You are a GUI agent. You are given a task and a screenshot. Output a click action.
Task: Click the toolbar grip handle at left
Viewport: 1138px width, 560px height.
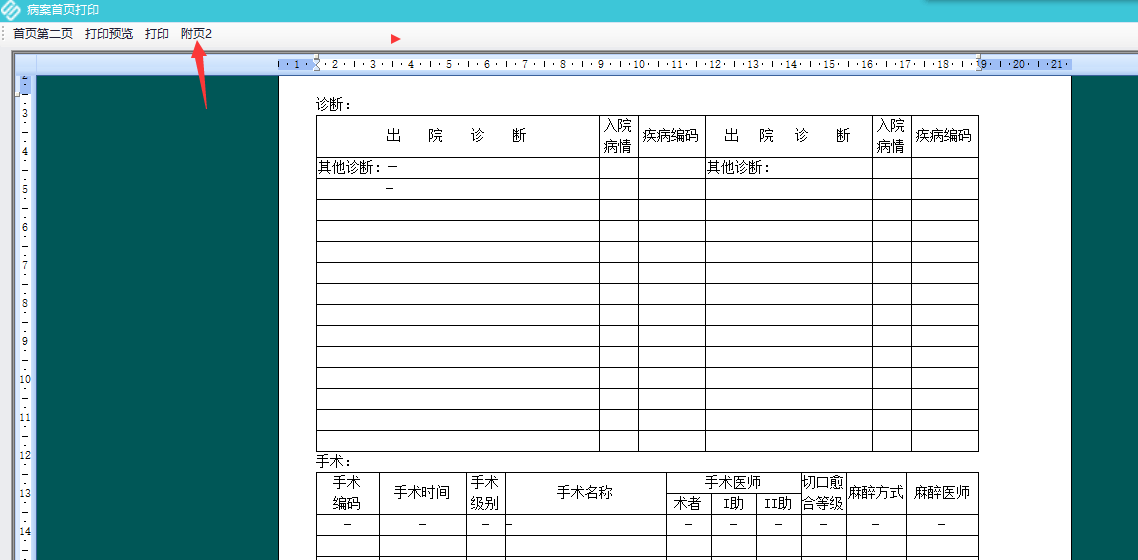pos(4,34)
